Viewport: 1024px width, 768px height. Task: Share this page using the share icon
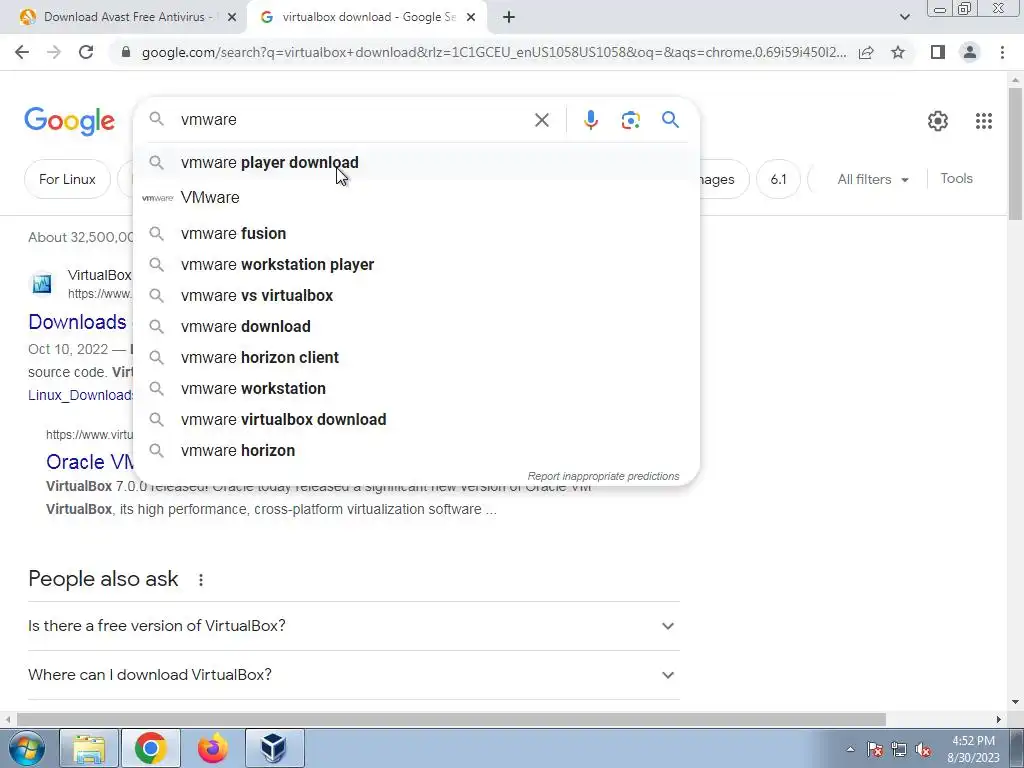866,52
